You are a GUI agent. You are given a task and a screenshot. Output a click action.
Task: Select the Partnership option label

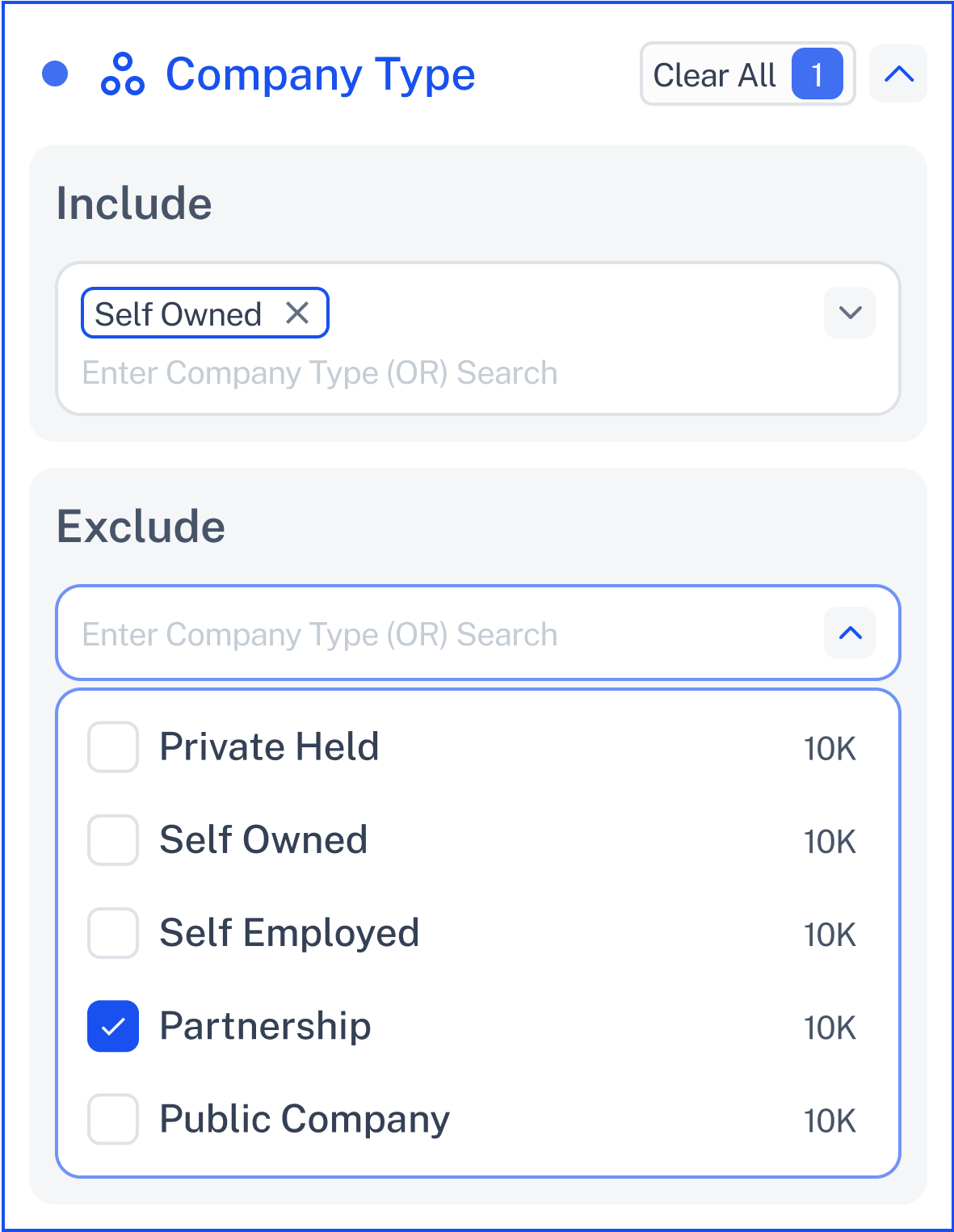tap(265, 1026)
